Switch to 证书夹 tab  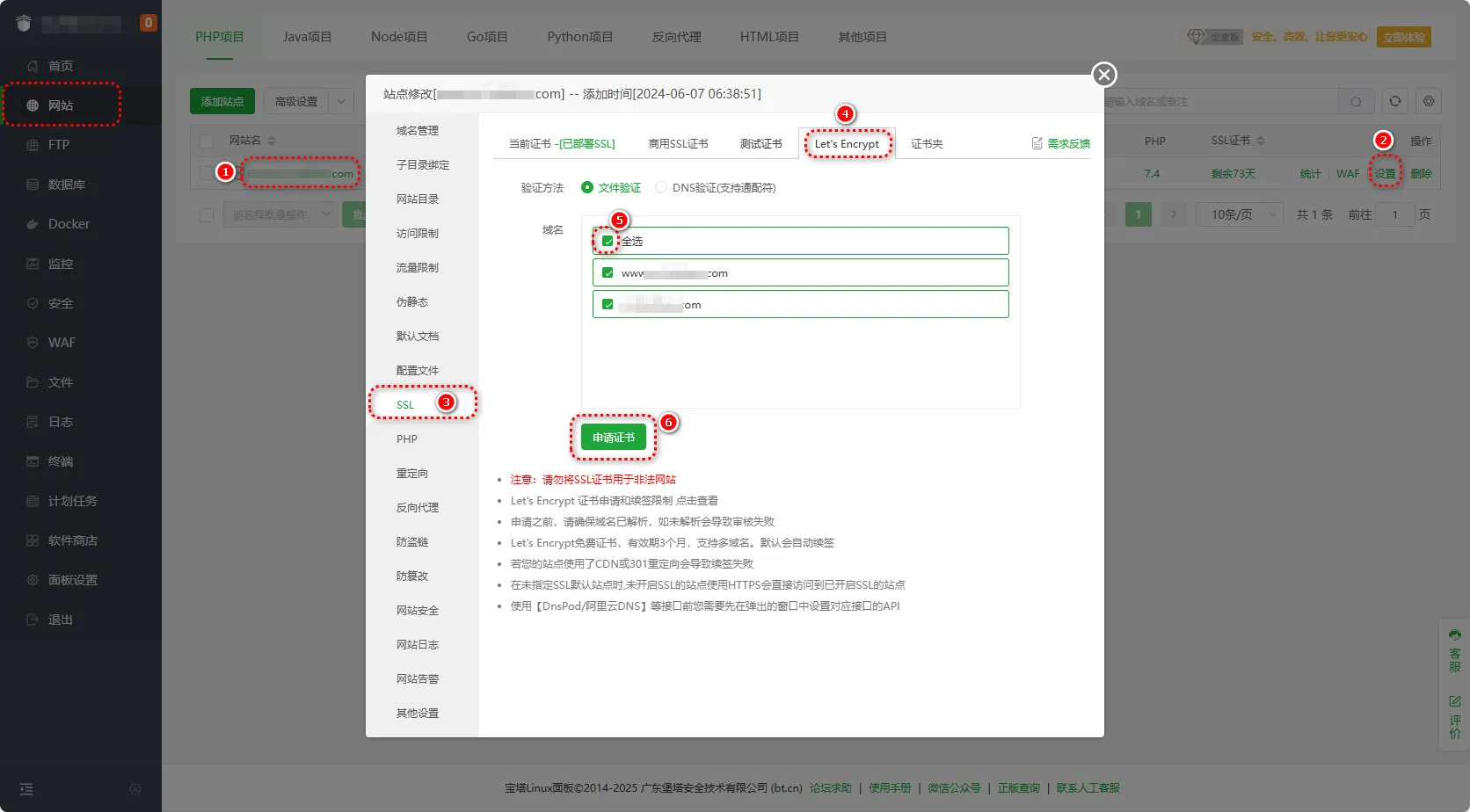tap(927, 143)
